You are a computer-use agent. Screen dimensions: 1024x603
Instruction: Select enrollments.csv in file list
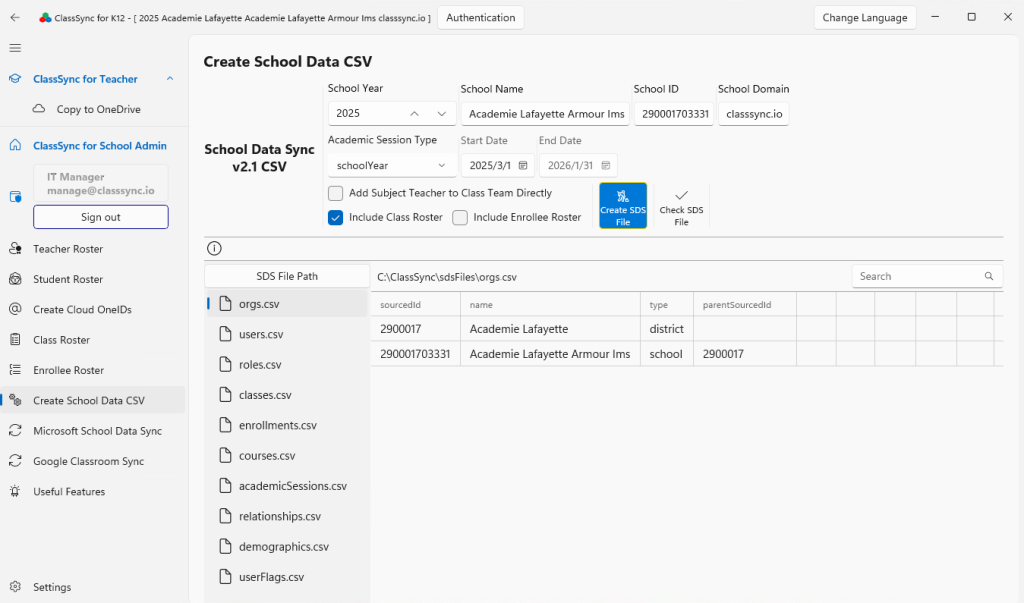(x=287, y=425)
